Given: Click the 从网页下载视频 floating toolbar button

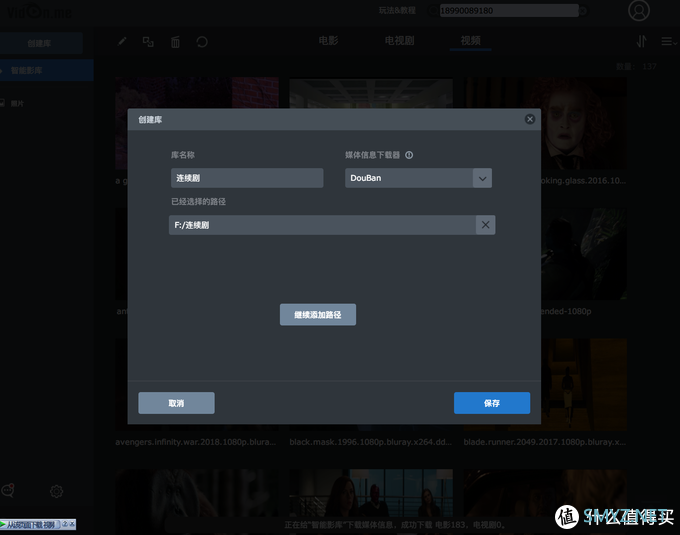Looking at the screenshot, I should coord(29,525).
